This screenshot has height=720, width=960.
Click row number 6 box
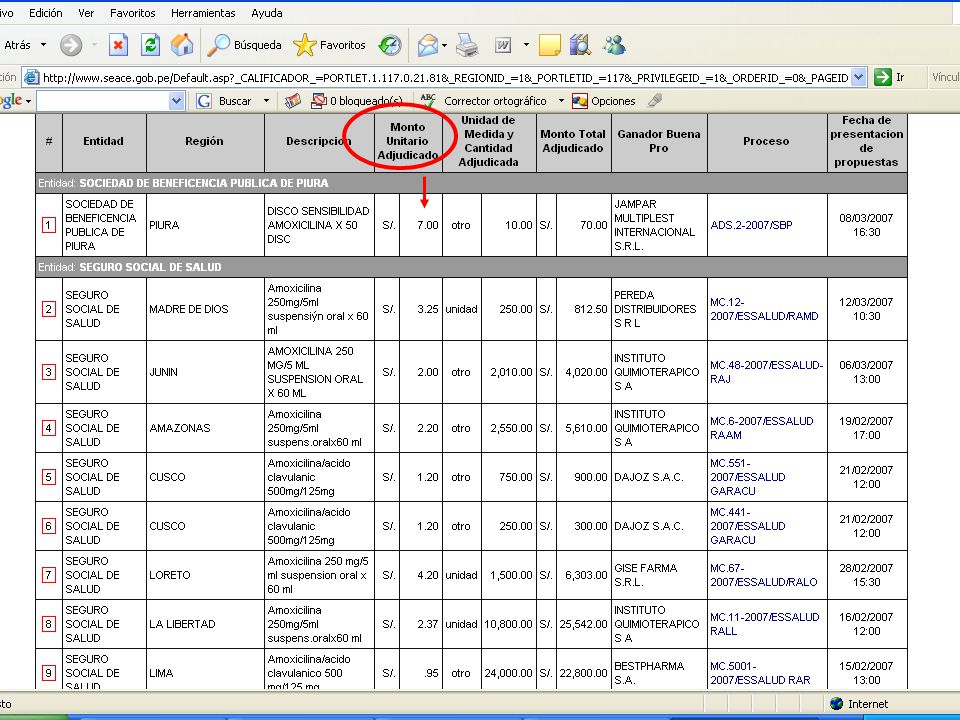coord(48,526)
